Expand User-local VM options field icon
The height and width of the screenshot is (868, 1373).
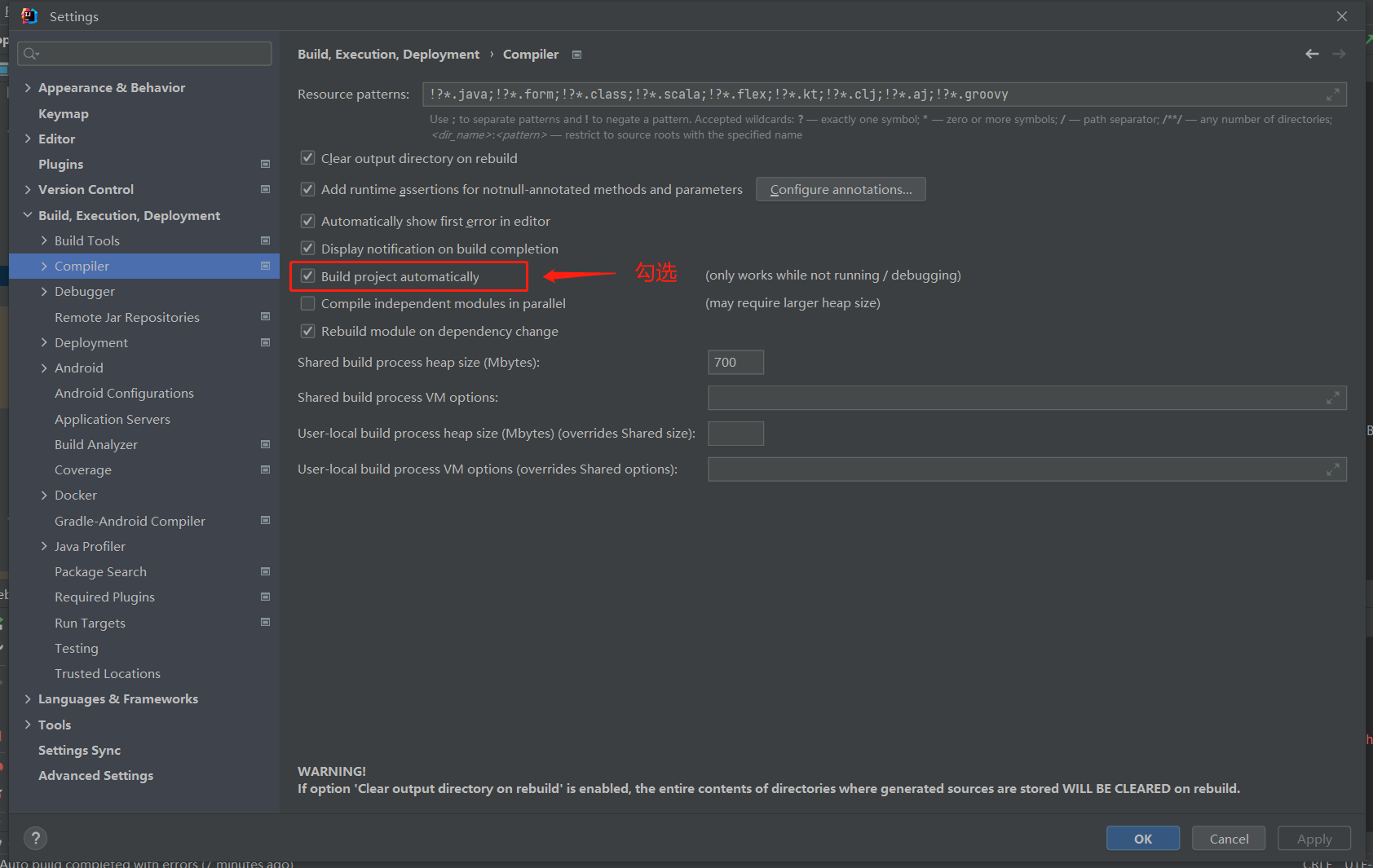tap(1332, 469)
